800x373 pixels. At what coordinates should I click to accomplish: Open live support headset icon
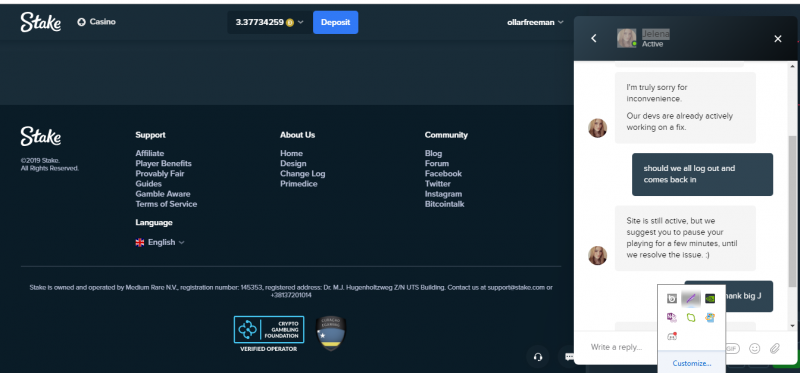click(x=537, y=357)
